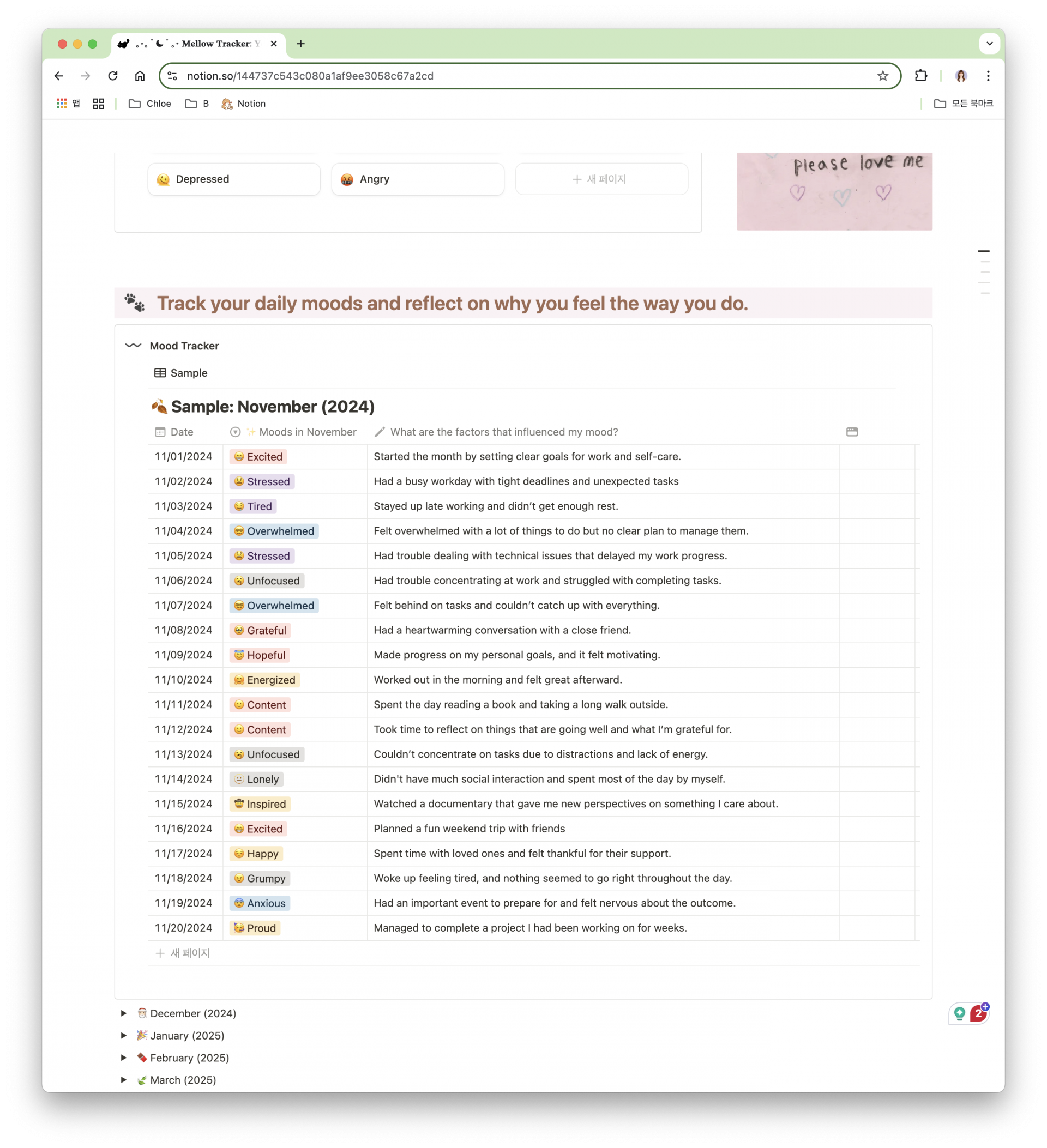Open the Chrome three-dot menu
1047x1148 pixels.
988,76
